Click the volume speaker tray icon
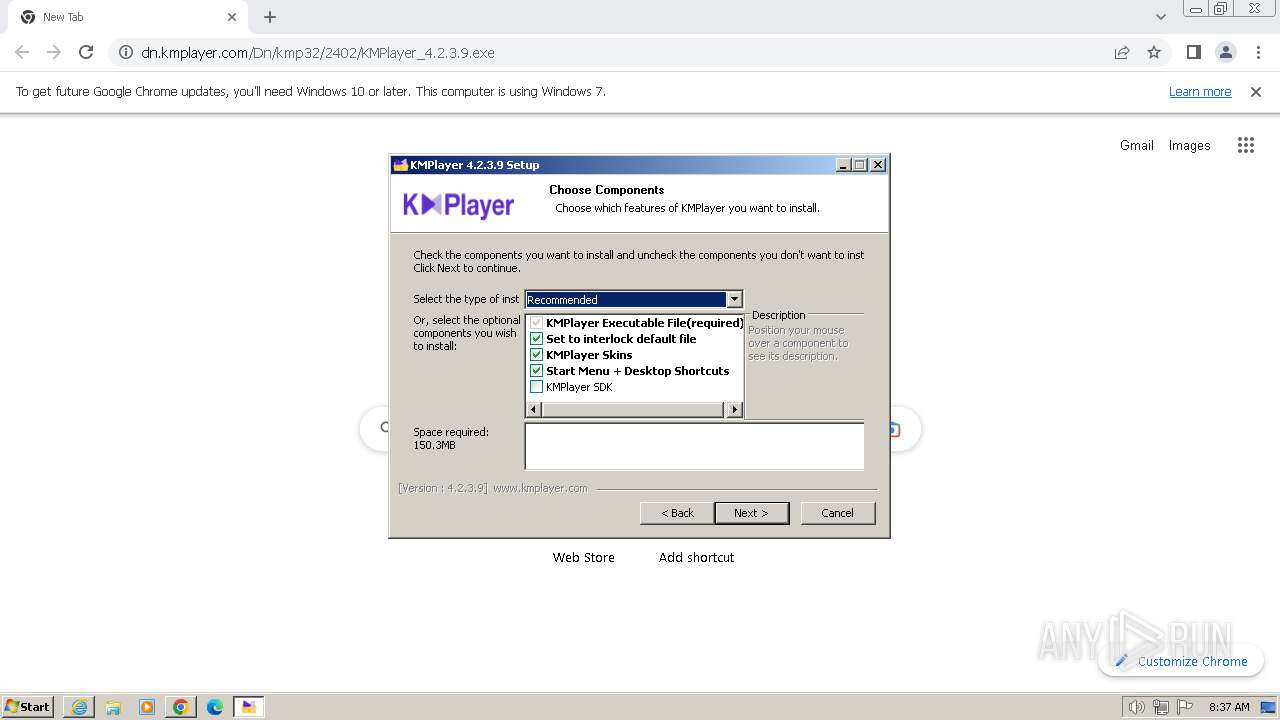1280x720 pixels. (1136, 707)
